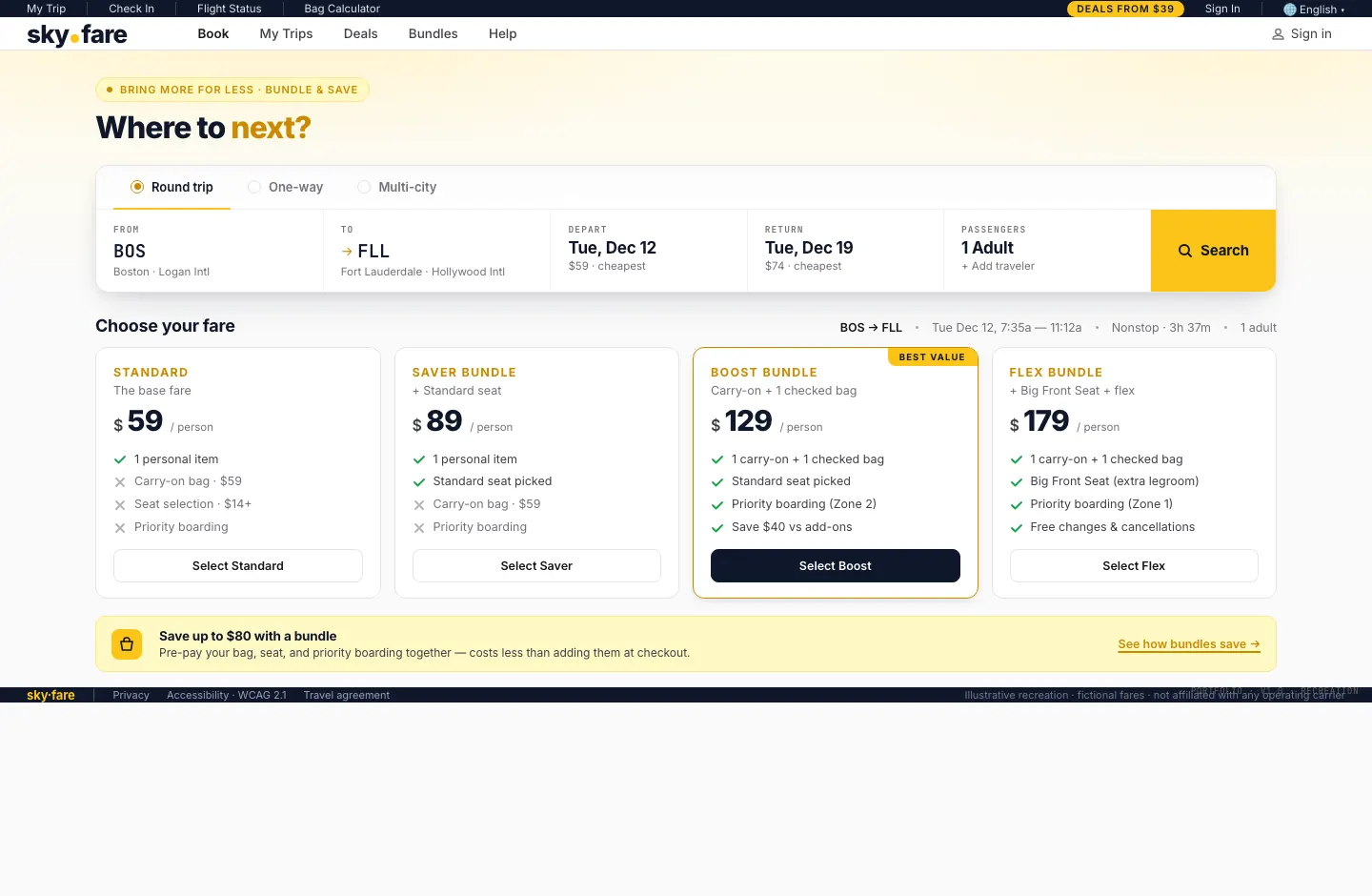Image resolution: width=1372 pixels, height=896 pixels.
Task: Click the magnifier icon in Search button
Action: (x=1185, y=251)
